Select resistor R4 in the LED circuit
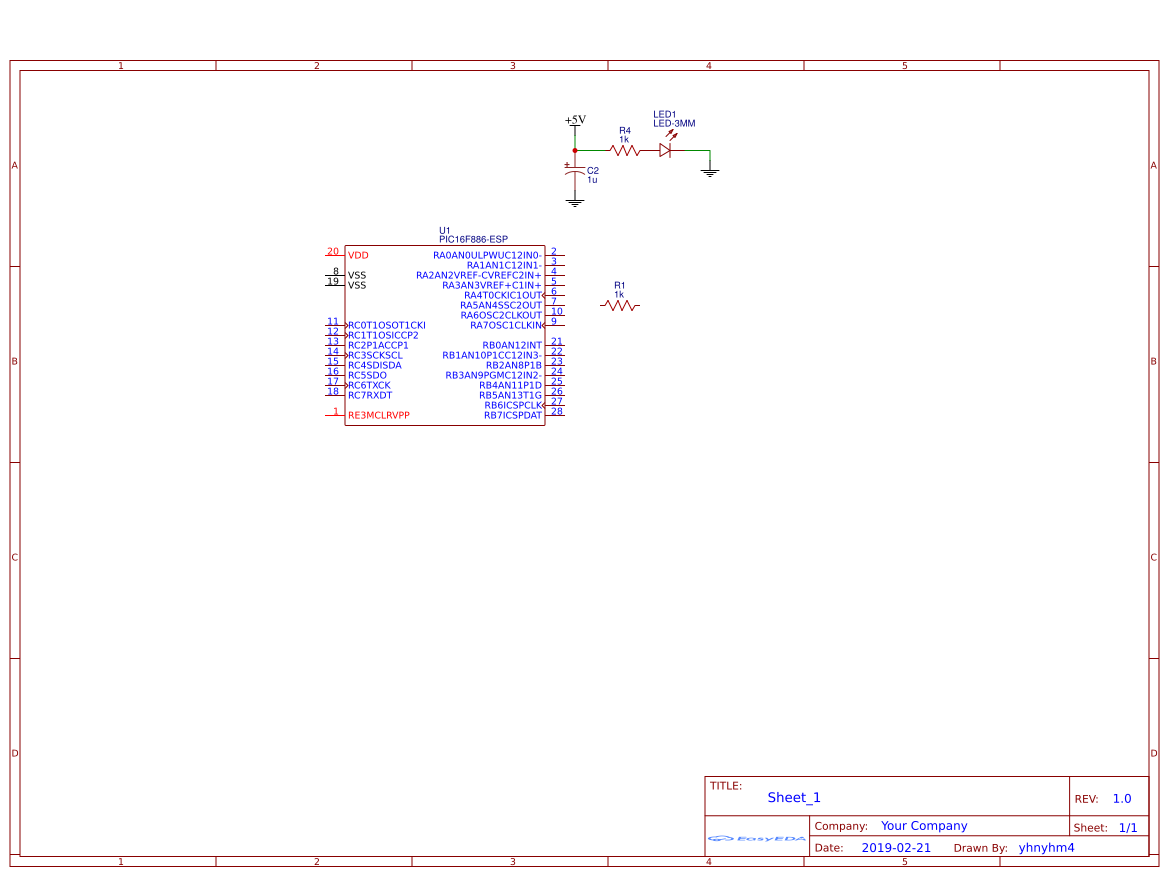 622,148
